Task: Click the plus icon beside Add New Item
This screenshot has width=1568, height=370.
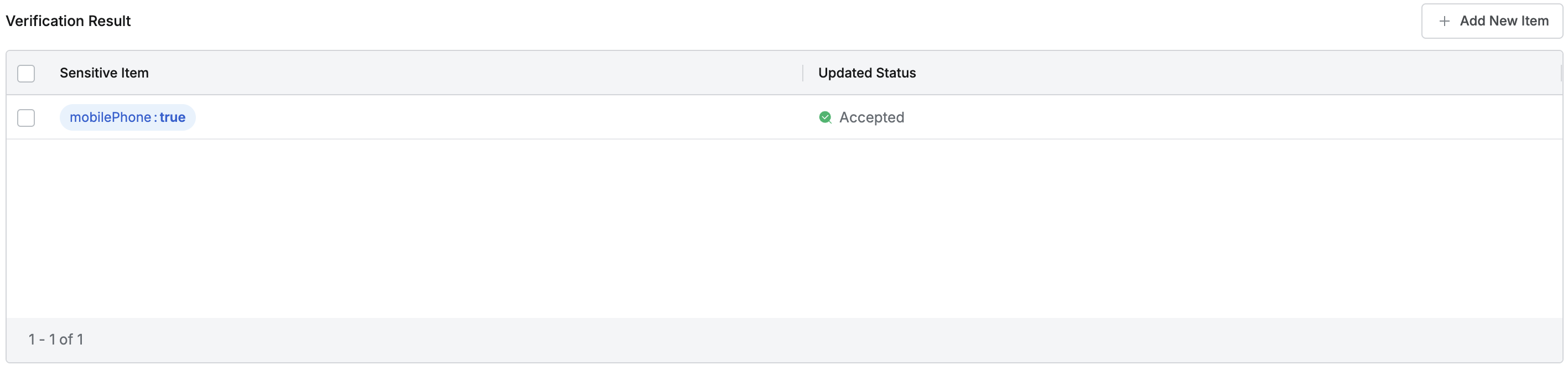Action: click(x=1444, y=22)
